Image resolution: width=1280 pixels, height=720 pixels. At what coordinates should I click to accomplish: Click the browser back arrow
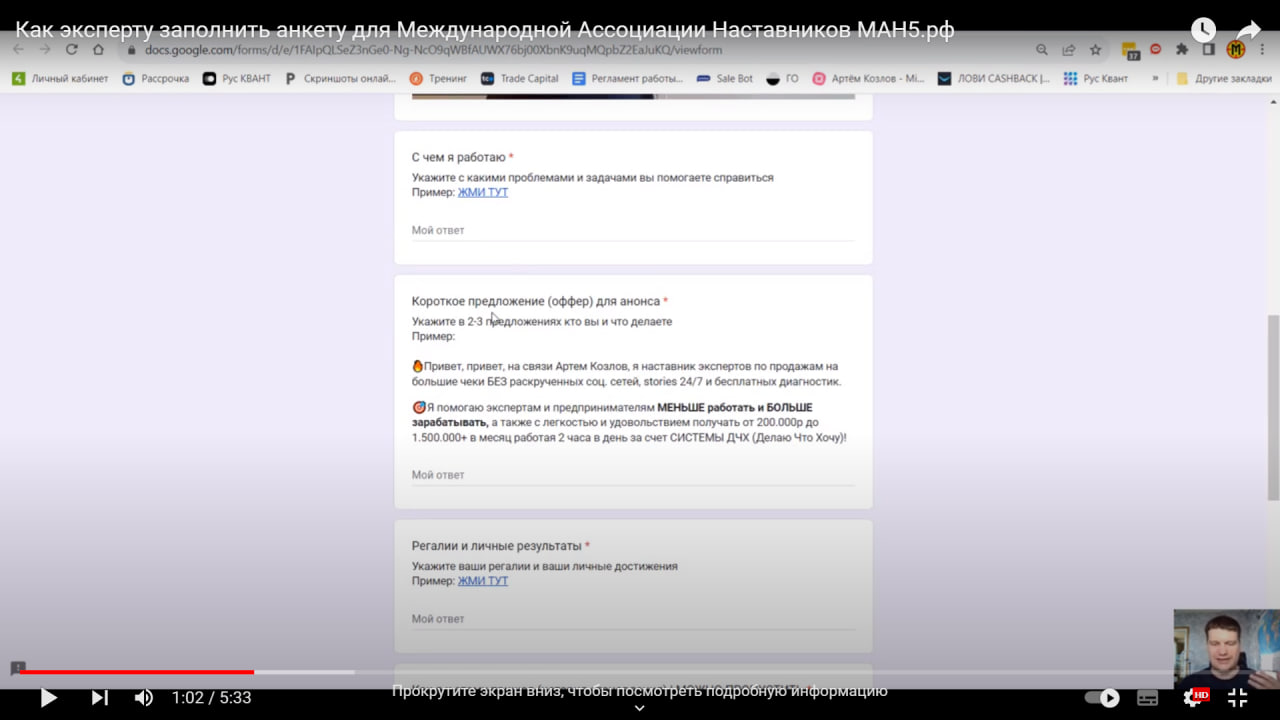pos(18,50)
